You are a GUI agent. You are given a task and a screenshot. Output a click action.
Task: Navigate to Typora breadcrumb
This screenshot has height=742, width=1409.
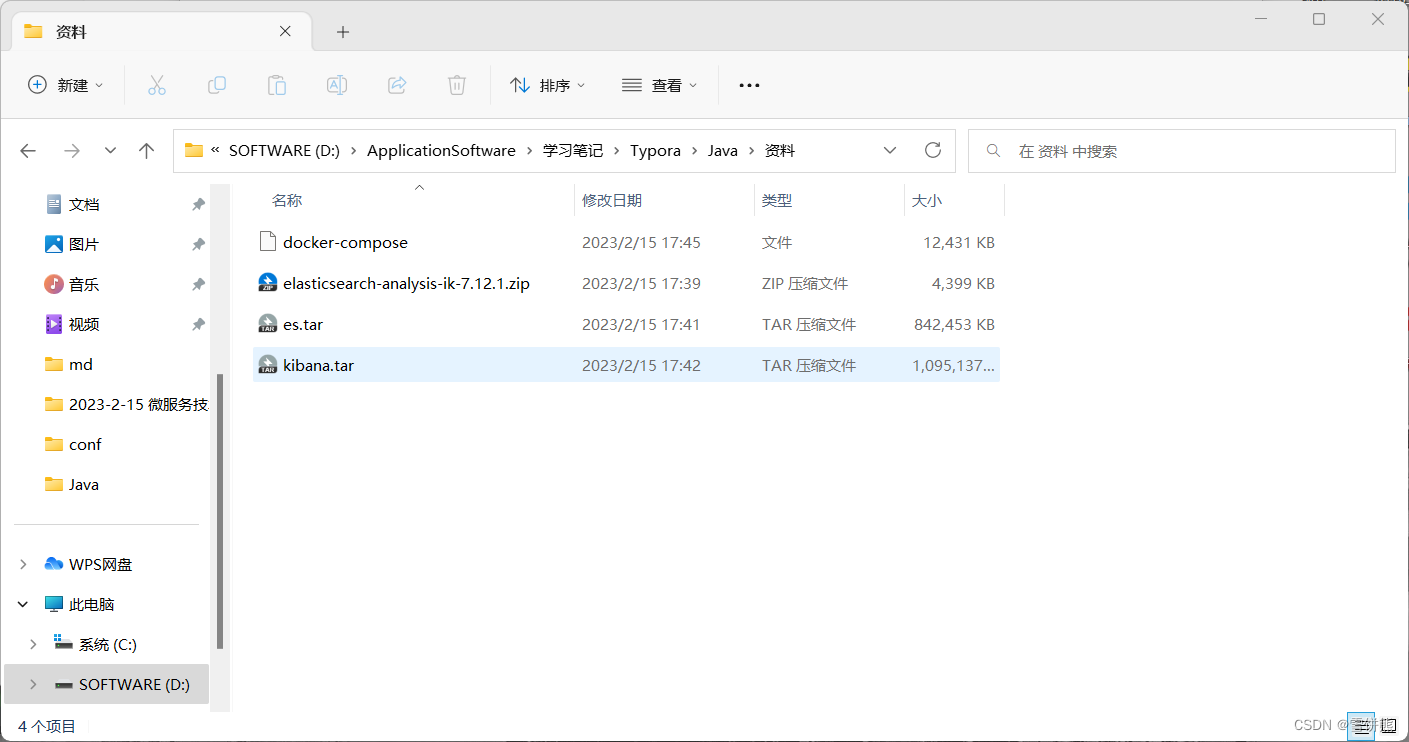[655, 151]
